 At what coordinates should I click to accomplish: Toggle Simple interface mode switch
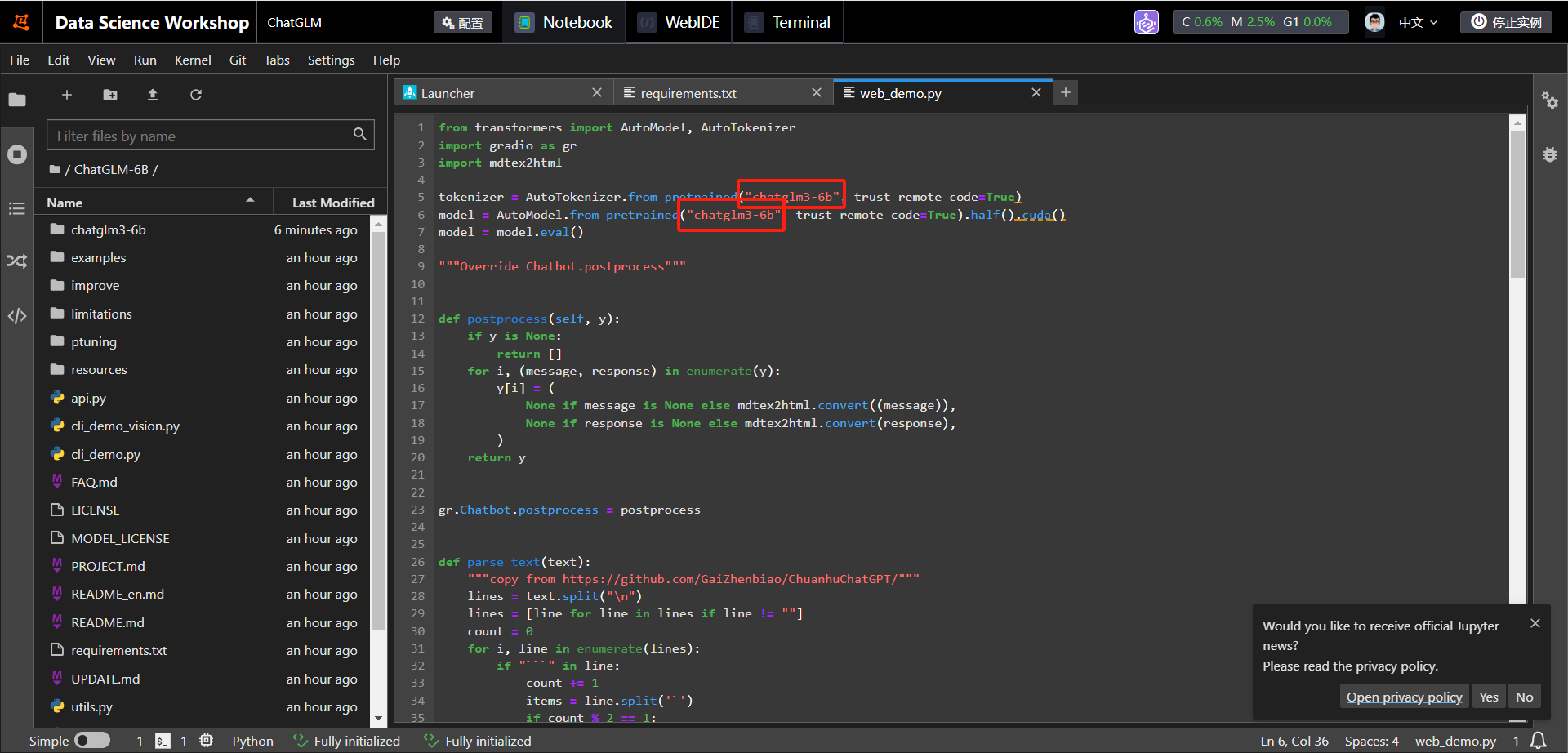point(92,740)
